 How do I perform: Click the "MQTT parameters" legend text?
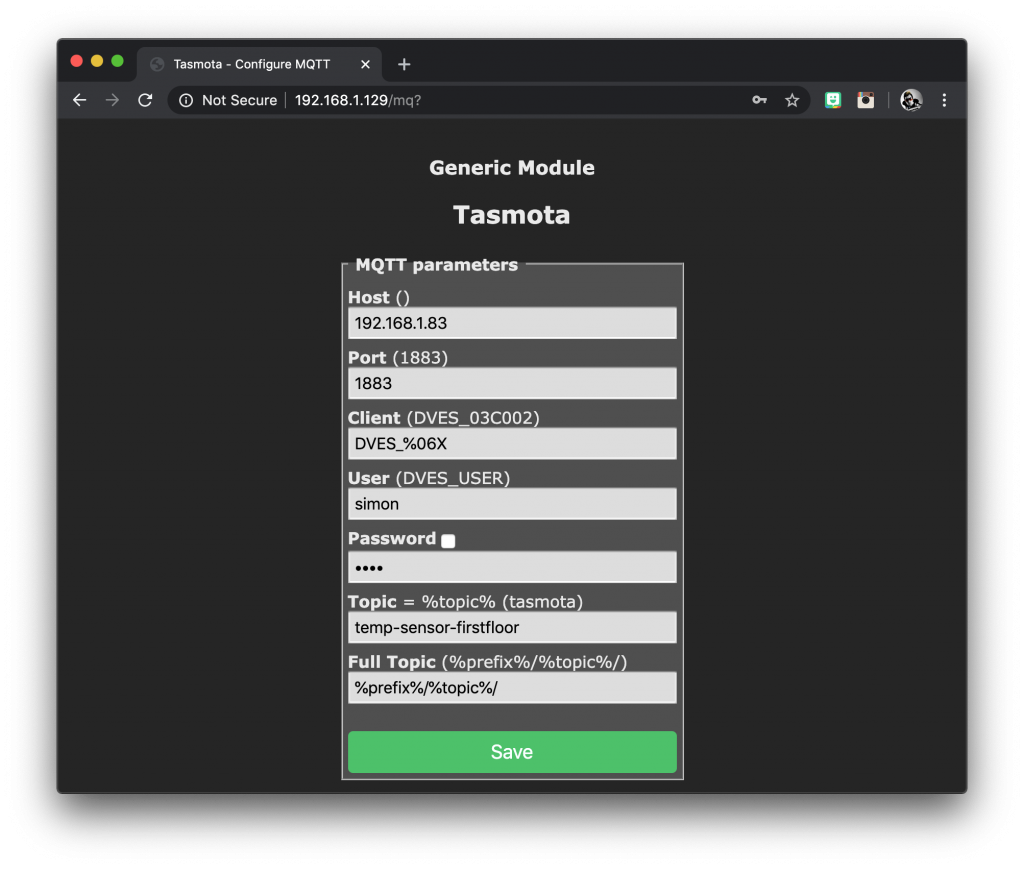tap(436, 264)
